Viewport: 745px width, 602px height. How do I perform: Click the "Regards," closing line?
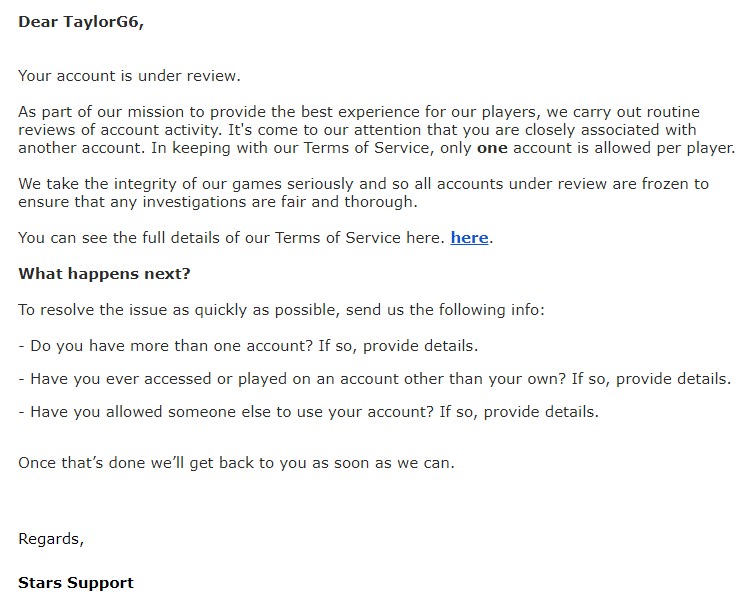coord(51,539)
